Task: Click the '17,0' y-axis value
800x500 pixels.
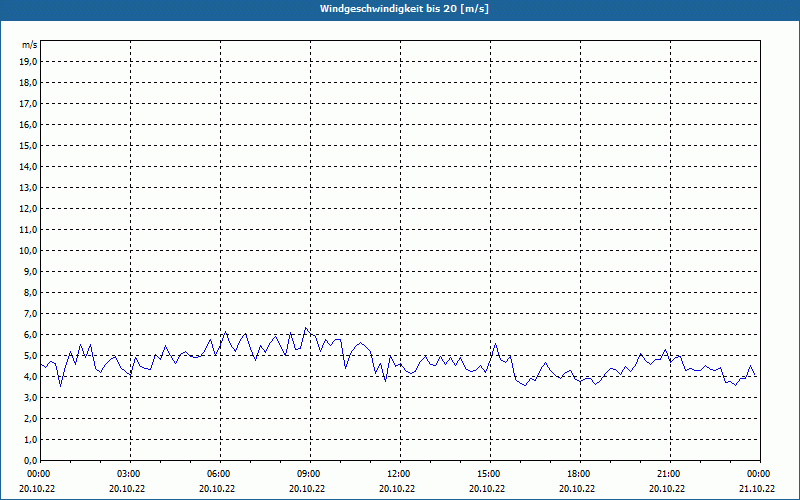Action: point(29,104)
